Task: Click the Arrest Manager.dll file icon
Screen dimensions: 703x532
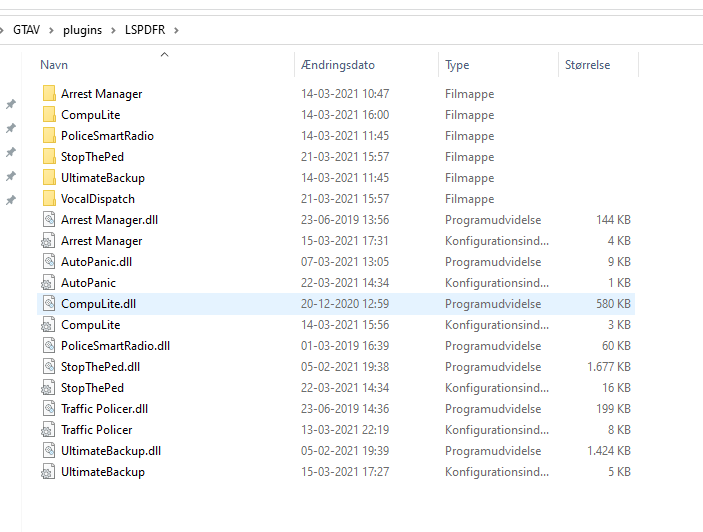Action: [49, 220]
